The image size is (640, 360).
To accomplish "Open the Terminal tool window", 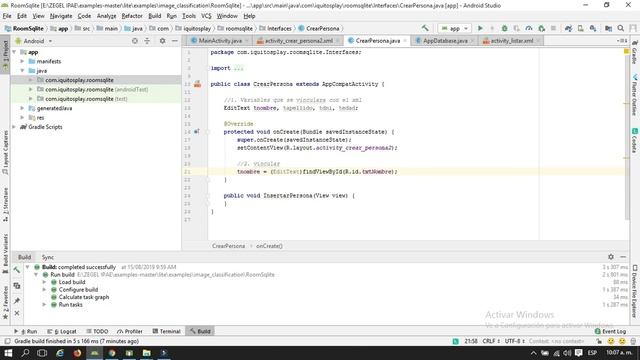I will click(x=167, y=331).
